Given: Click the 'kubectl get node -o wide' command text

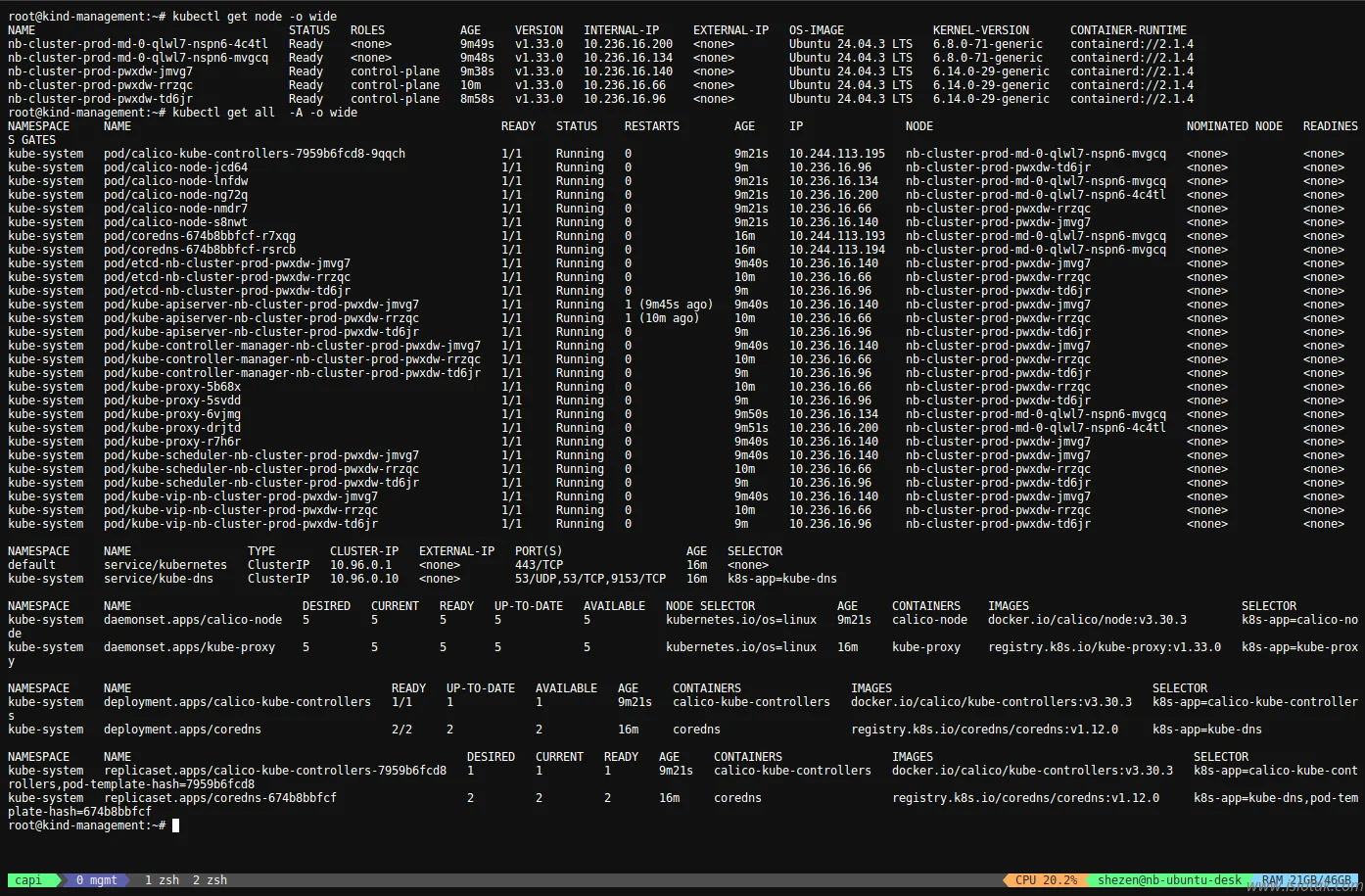Looking at the screenshot, I should tap(255, 17).
